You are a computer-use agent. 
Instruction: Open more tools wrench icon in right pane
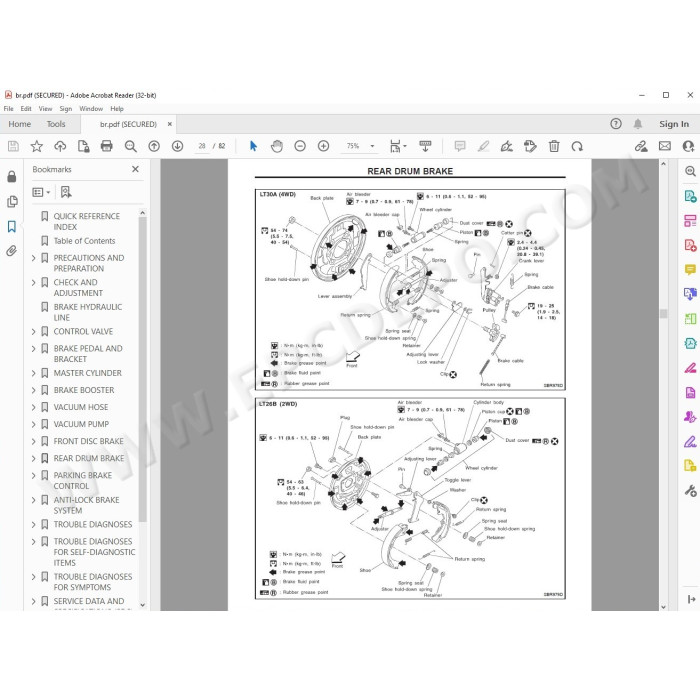pos(690,491)
